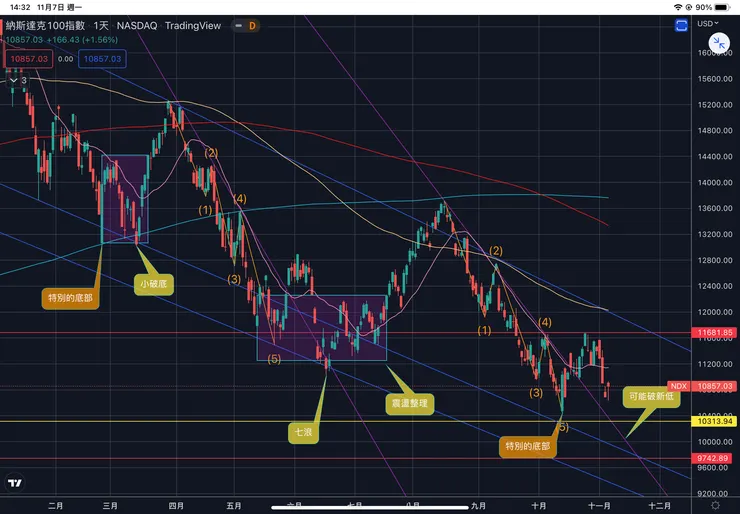
Task: Tap the 14:32 clock in status bar
Action: tap(20, 7)
